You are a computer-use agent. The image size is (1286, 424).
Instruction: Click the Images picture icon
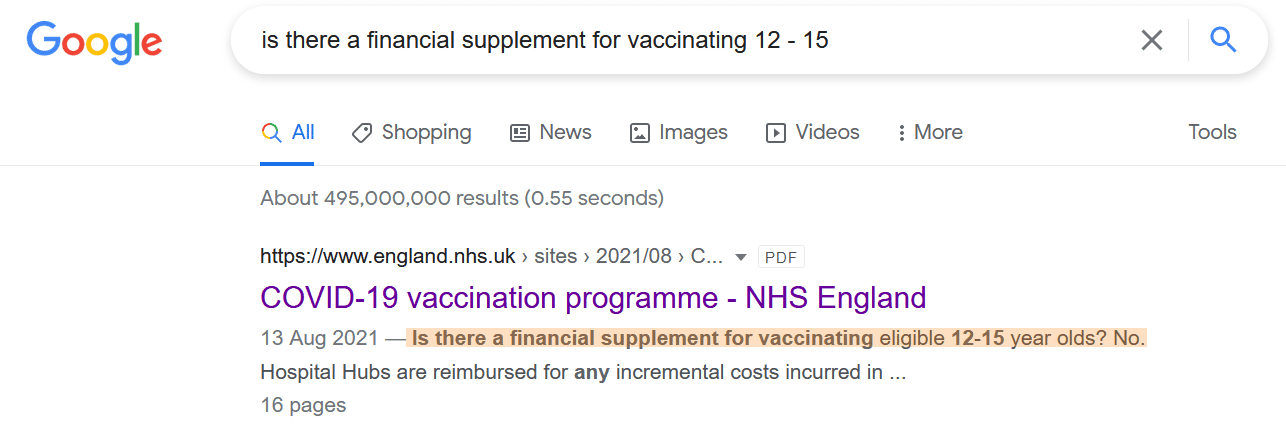point(640,132)
